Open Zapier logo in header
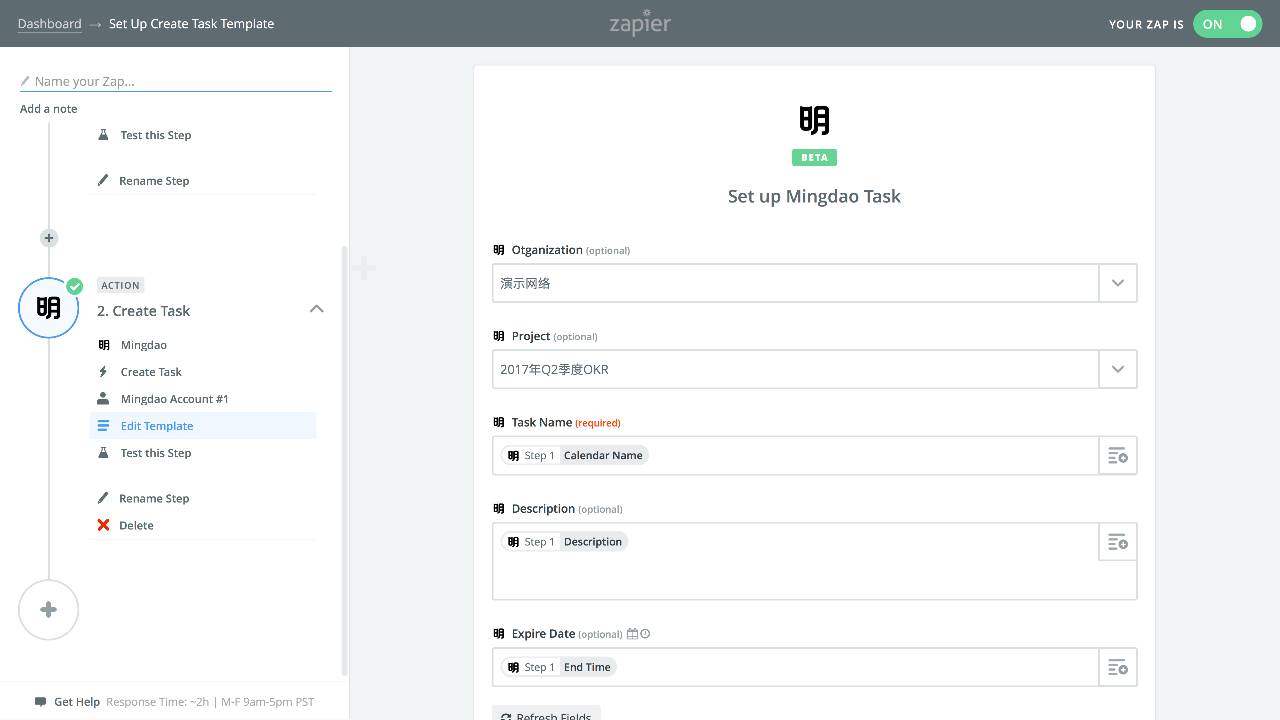 [x=640, y=24]
